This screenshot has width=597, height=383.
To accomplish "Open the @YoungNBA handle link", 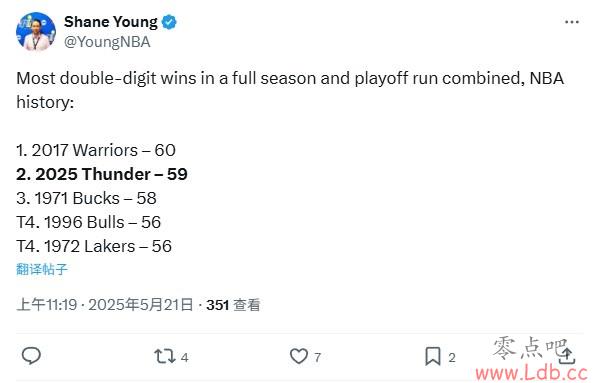I will pos(107,42).
